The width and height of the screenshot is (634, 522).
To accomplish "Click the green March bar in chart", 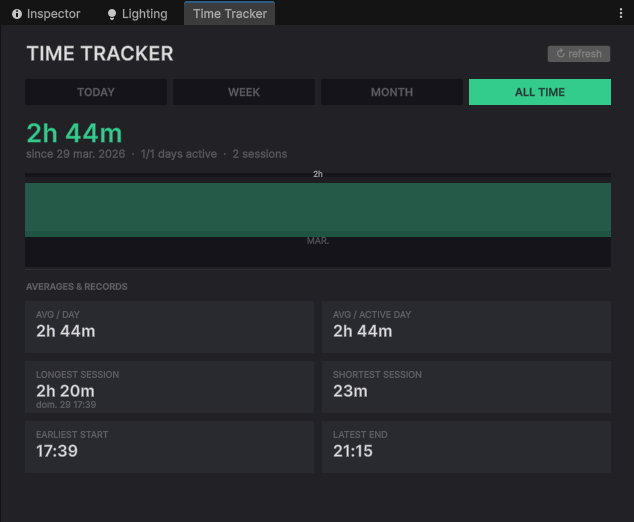I will point(318,210).
